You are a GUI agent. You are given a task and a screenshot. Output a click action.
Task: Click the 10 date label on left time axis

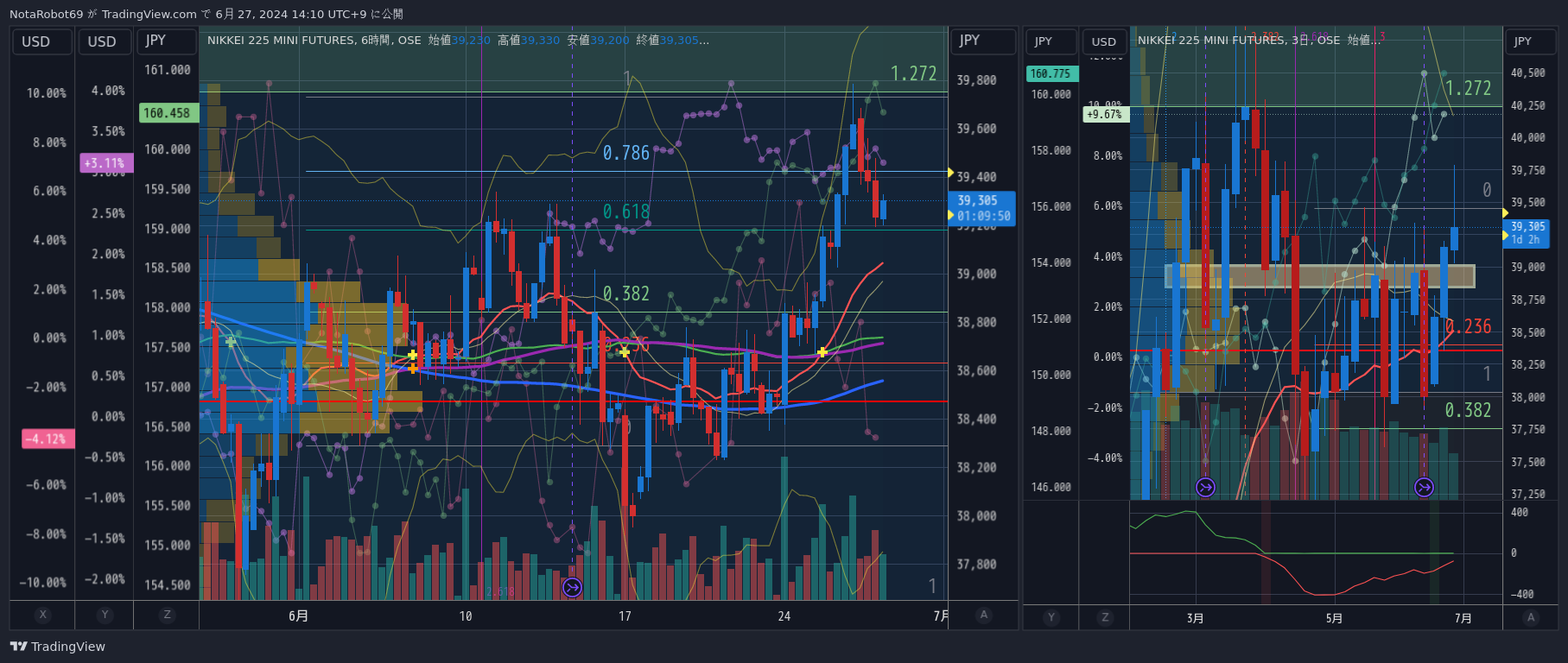(466, 616)
